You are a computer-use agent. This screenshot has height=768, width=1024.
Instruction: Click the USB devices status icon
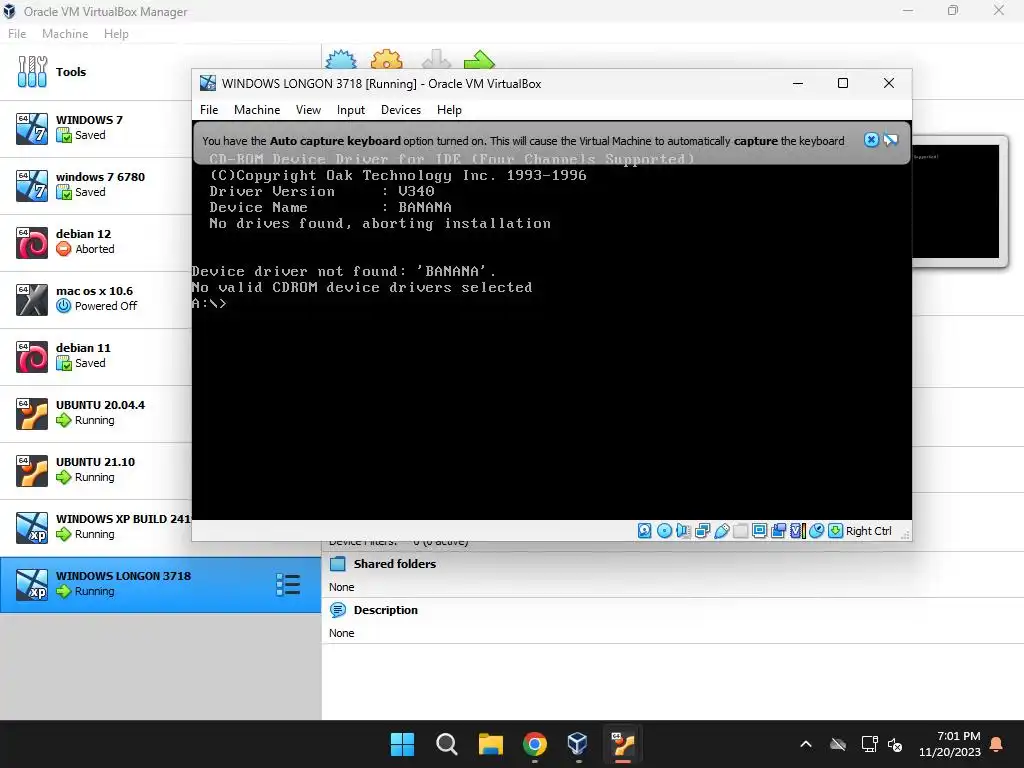pos(722,531)
